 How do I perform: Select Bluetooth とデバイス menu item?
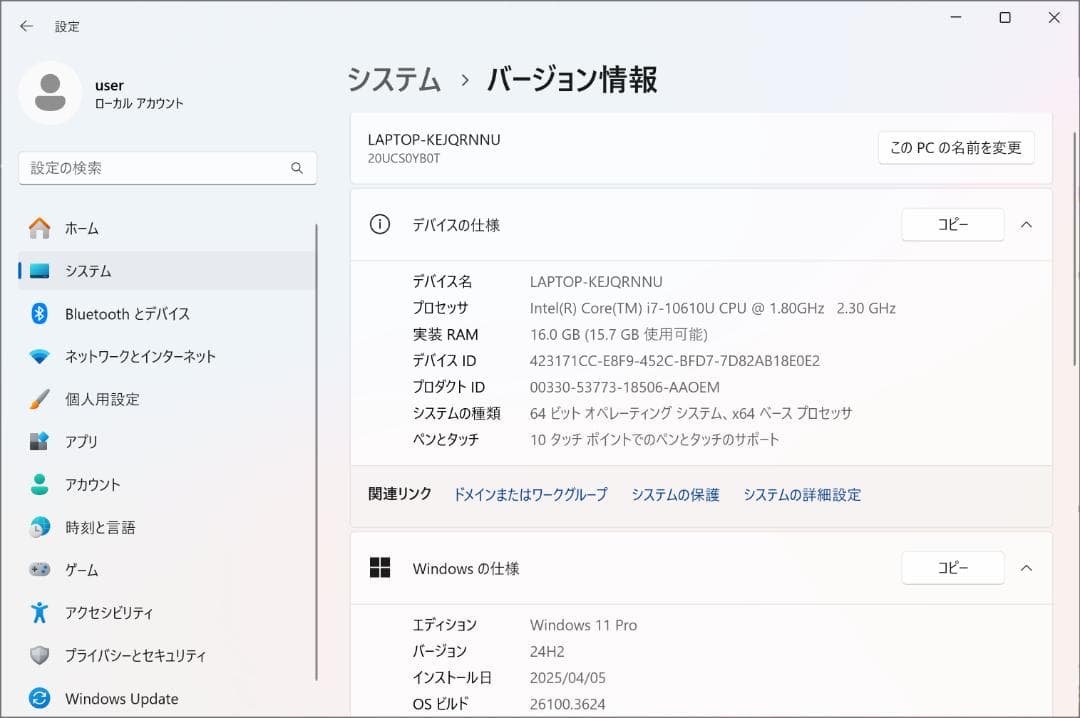pos(167,314)
